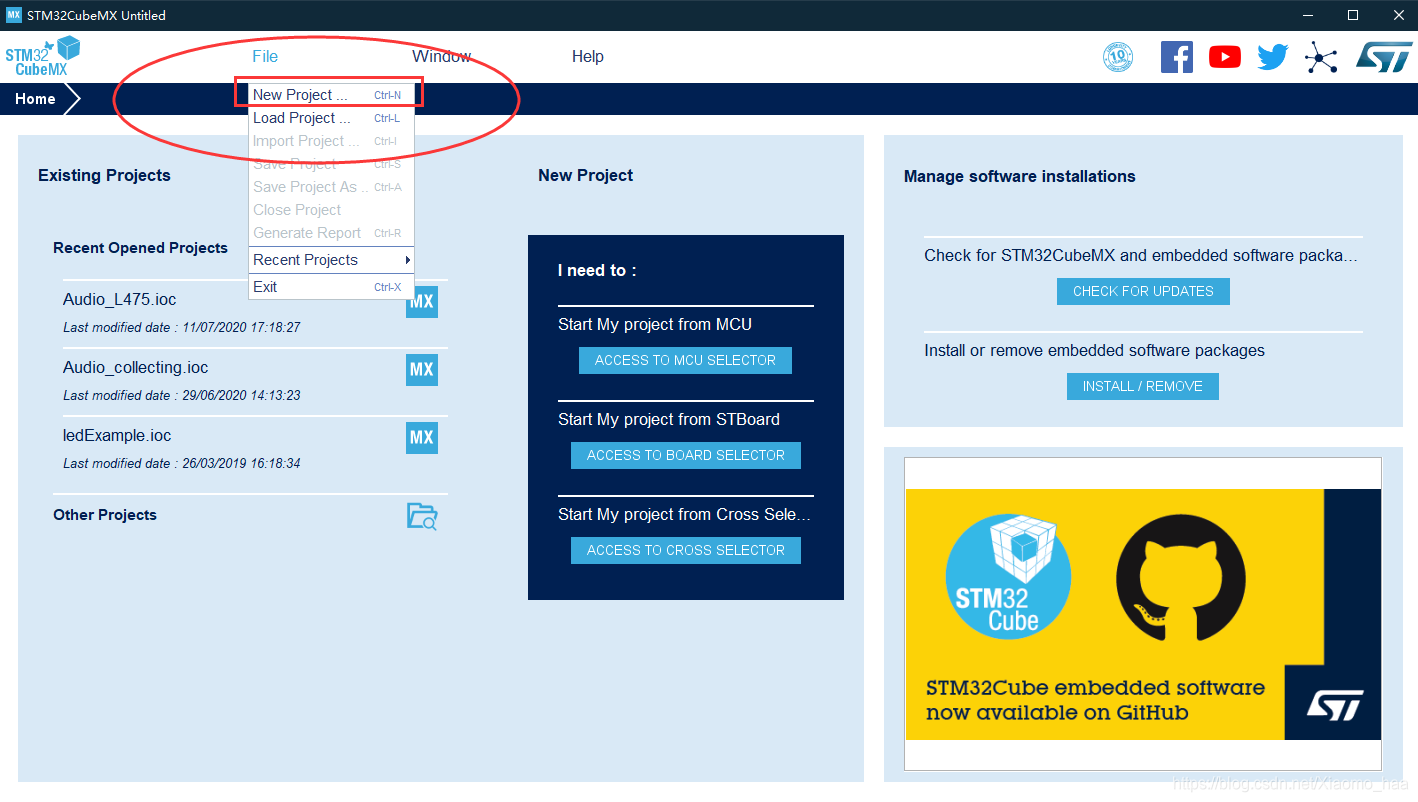Click the STM32CubeMX logo
Screen dimensions: 1418x802
(x=42, y=56)
